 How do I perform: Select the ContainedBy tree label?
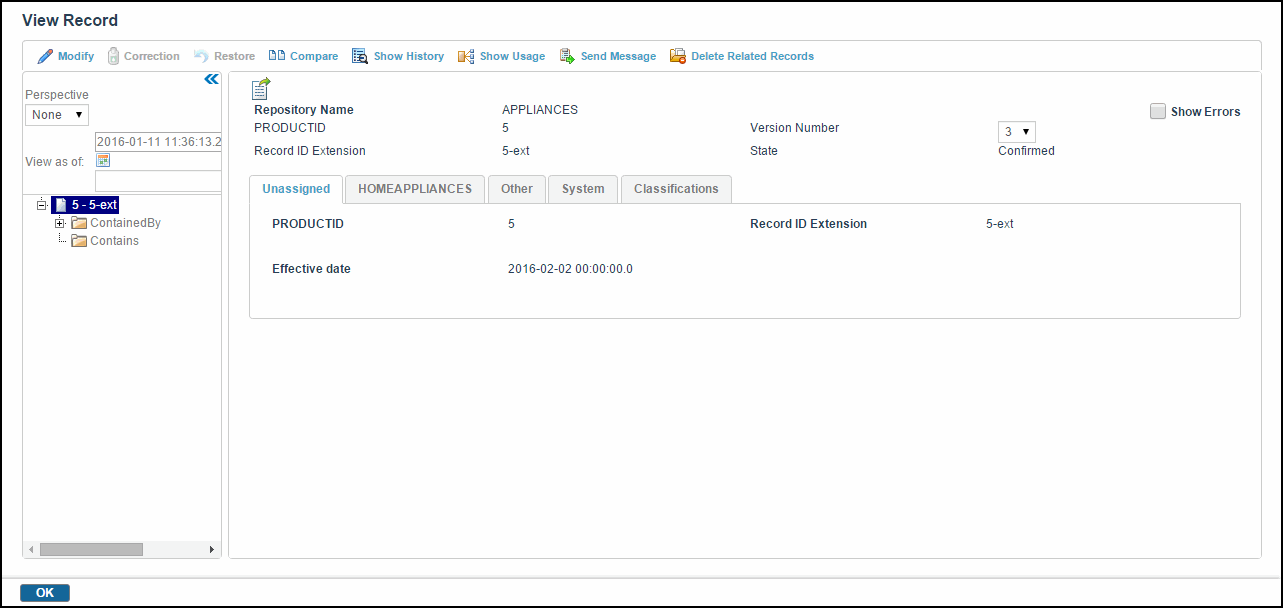[125, 223]
